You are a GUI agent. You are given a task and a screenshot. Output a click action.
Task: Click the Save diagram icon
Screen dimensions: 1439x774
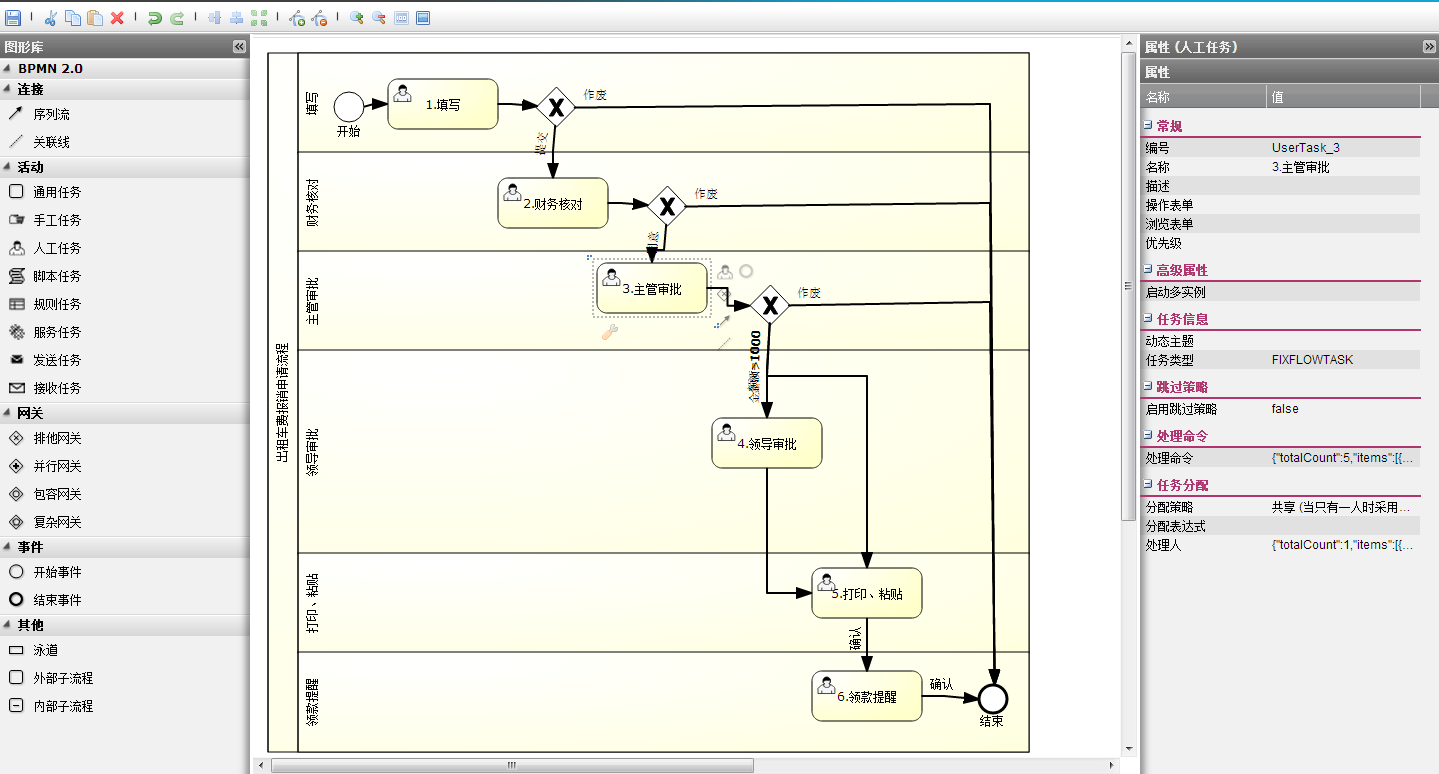pos(13,17)
